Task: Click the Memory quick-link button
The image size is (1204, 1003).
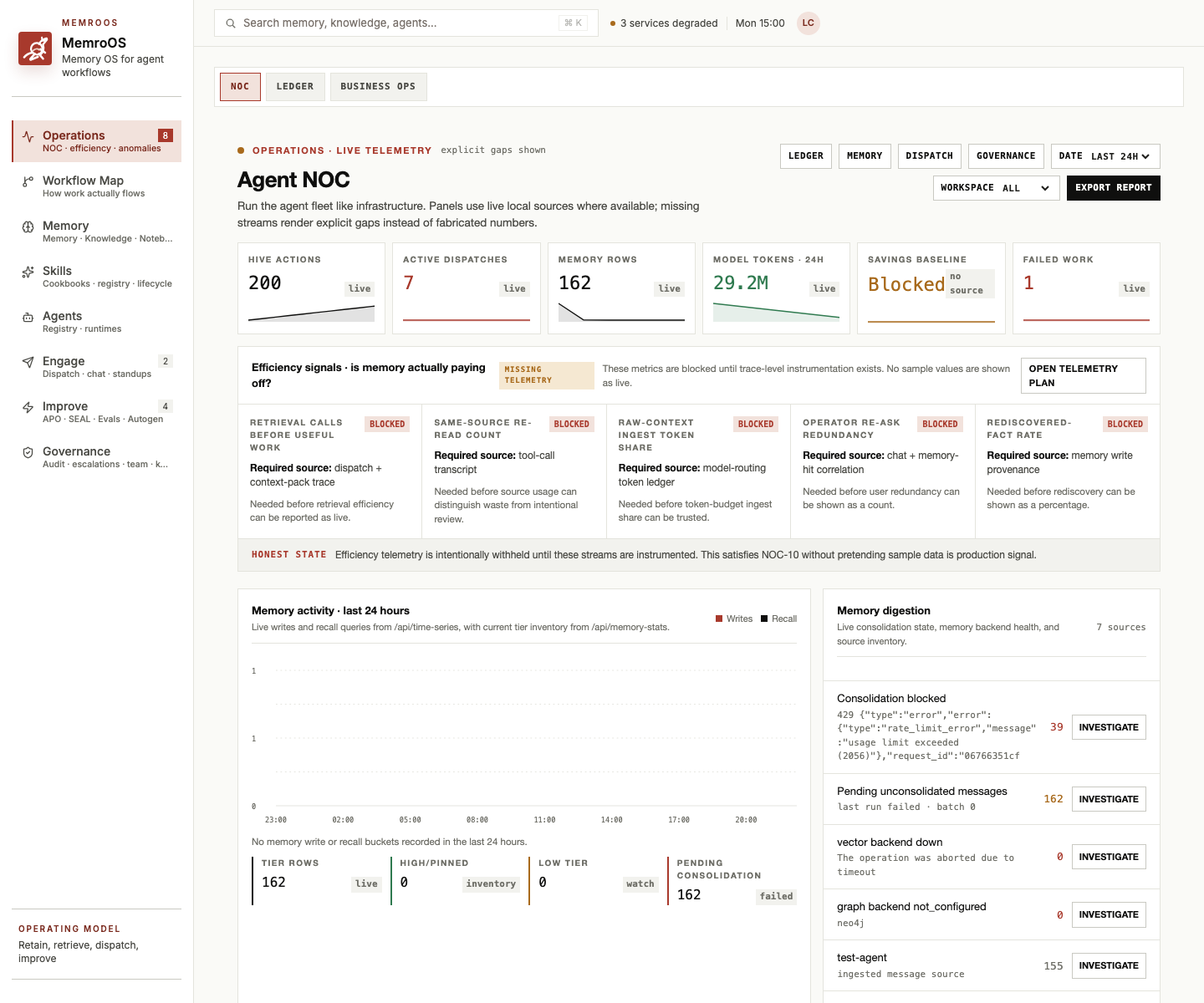Action: point(865,156)
